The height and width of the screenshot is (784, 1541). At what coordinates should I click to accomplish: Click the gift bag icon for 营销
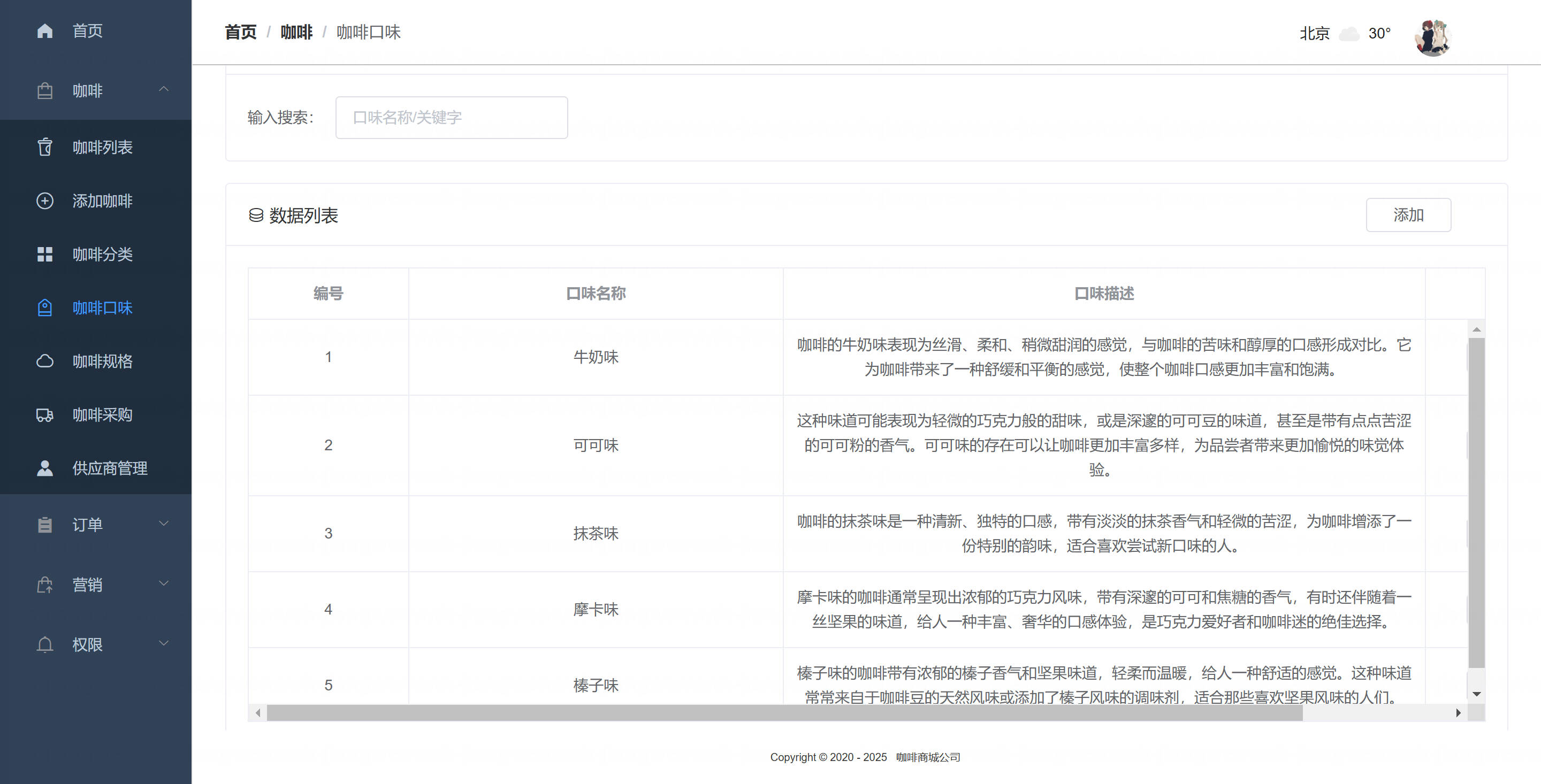(45, 585)
